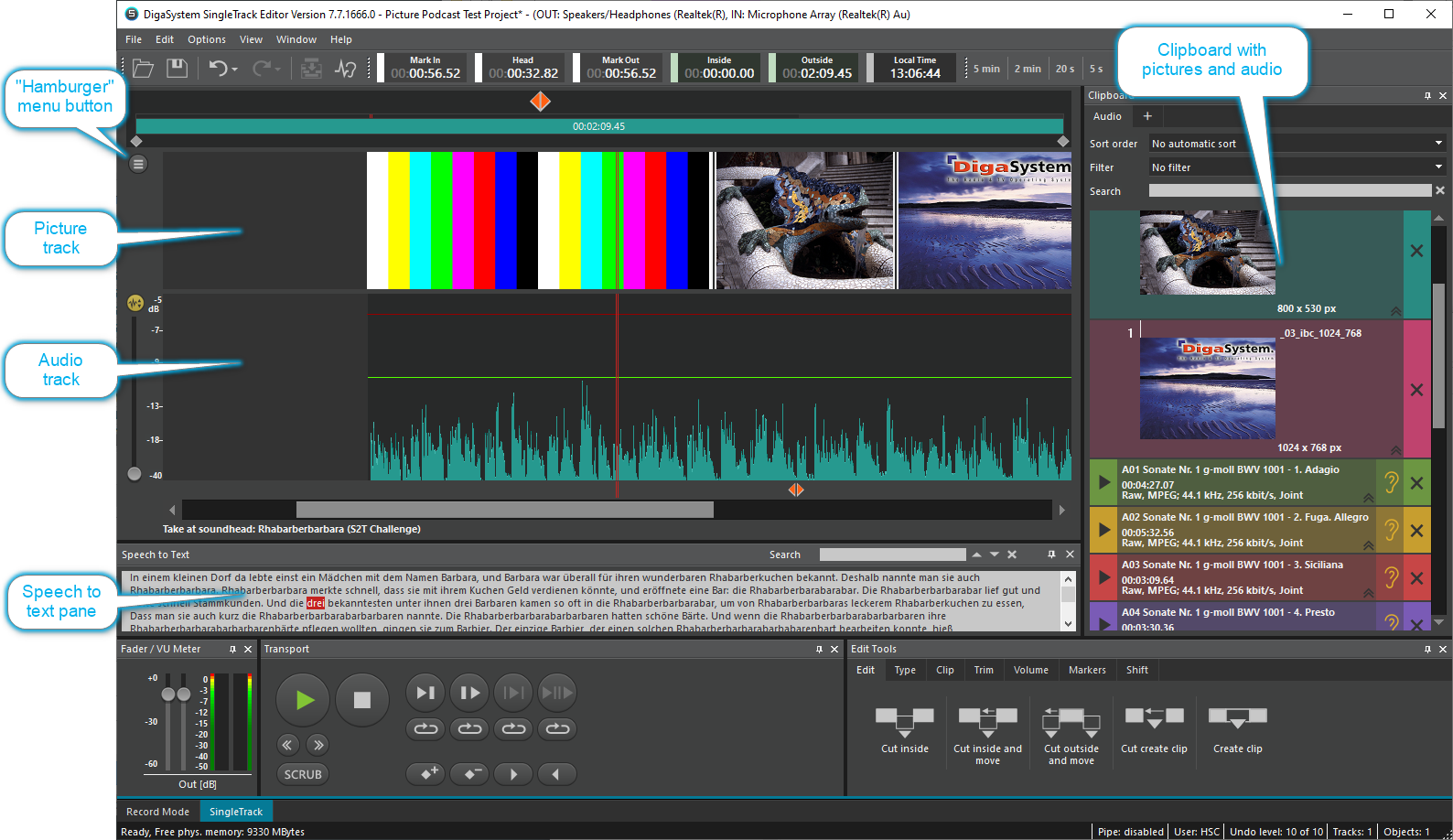Pre-listen A01 Adagio using ear icon
This screenshot has height=840, width=1453.
click(x=1391, y=482)
